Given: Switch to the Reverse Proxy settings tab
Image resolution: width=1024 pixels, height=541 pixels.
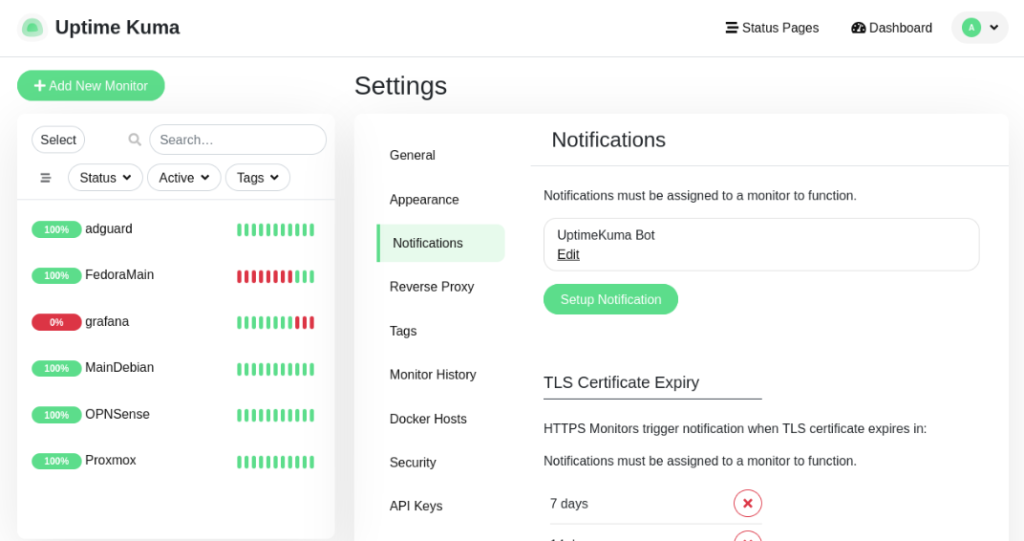Looking at the screenshot, I should coord(432,287).
